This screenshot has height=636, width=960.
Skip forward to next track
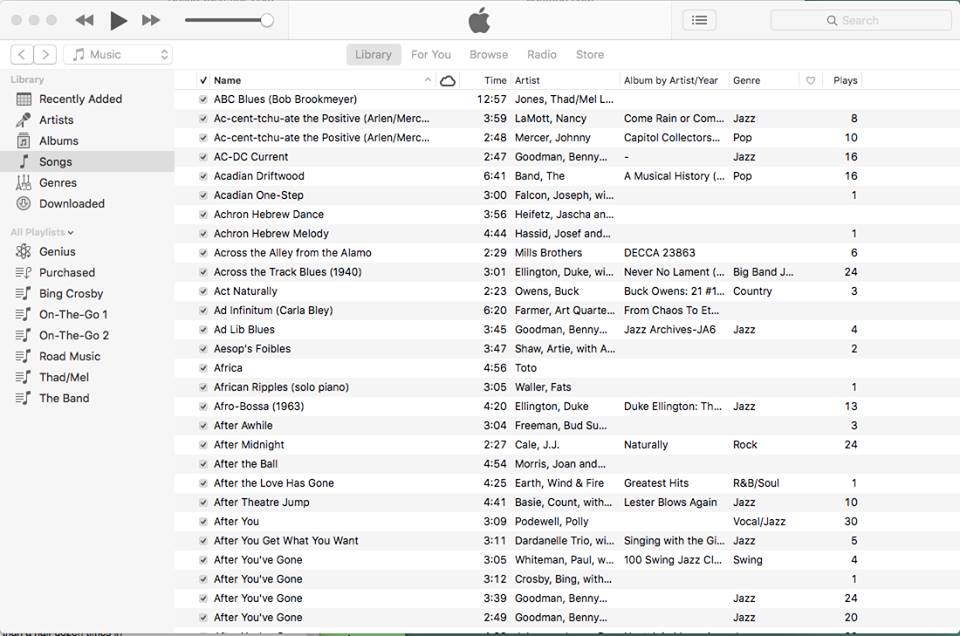tap(151, 21)
